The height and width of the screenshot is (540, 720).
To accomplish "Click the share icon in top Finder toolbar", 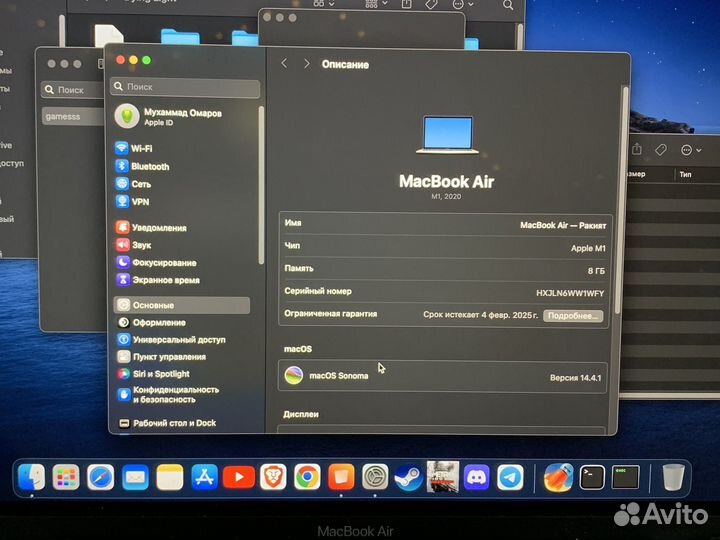I will point(406,4).
